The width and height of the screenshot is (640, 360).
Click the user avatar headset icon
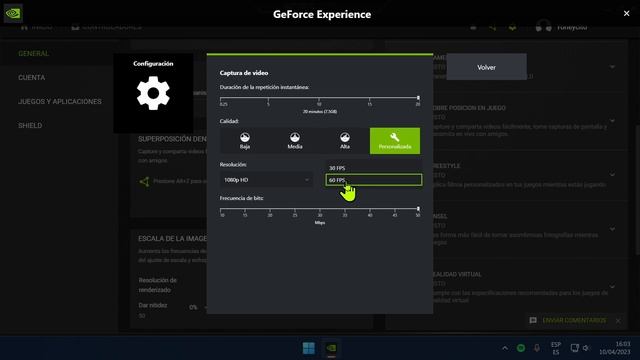543,27
